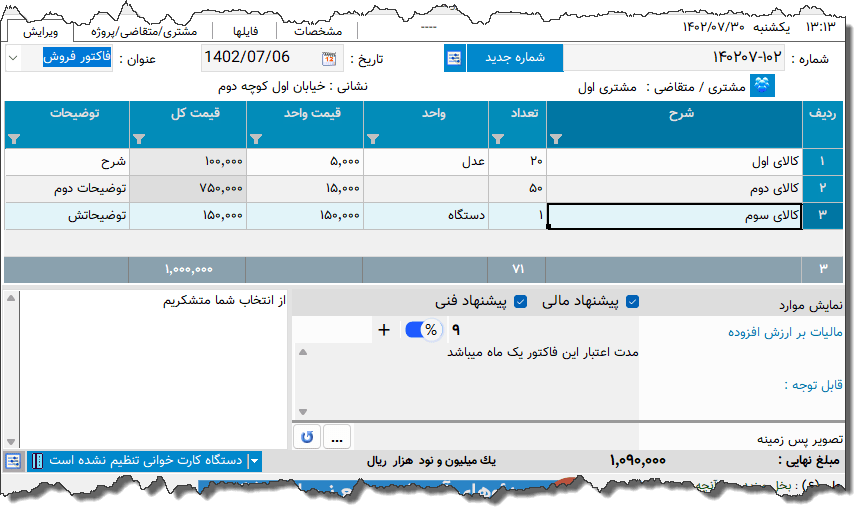This screenshot has height=507, width=854.
Task: Click the دستگاه کارت خوانی تنظیم نشده است button
Action: (145, 461)
